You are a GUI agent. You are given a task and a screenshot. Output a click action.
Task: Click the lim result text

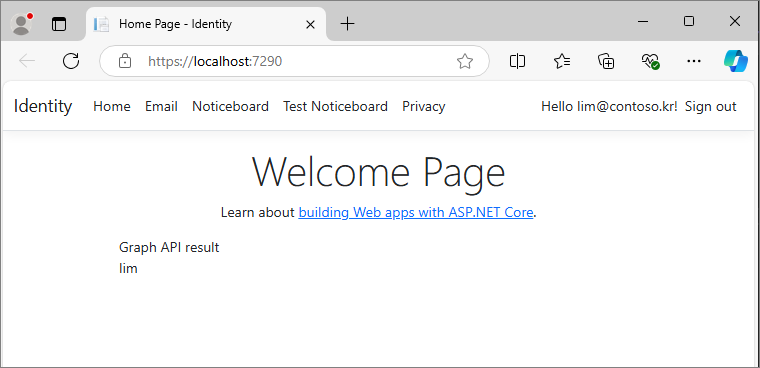pyautogui.click(x=128, y=268)
